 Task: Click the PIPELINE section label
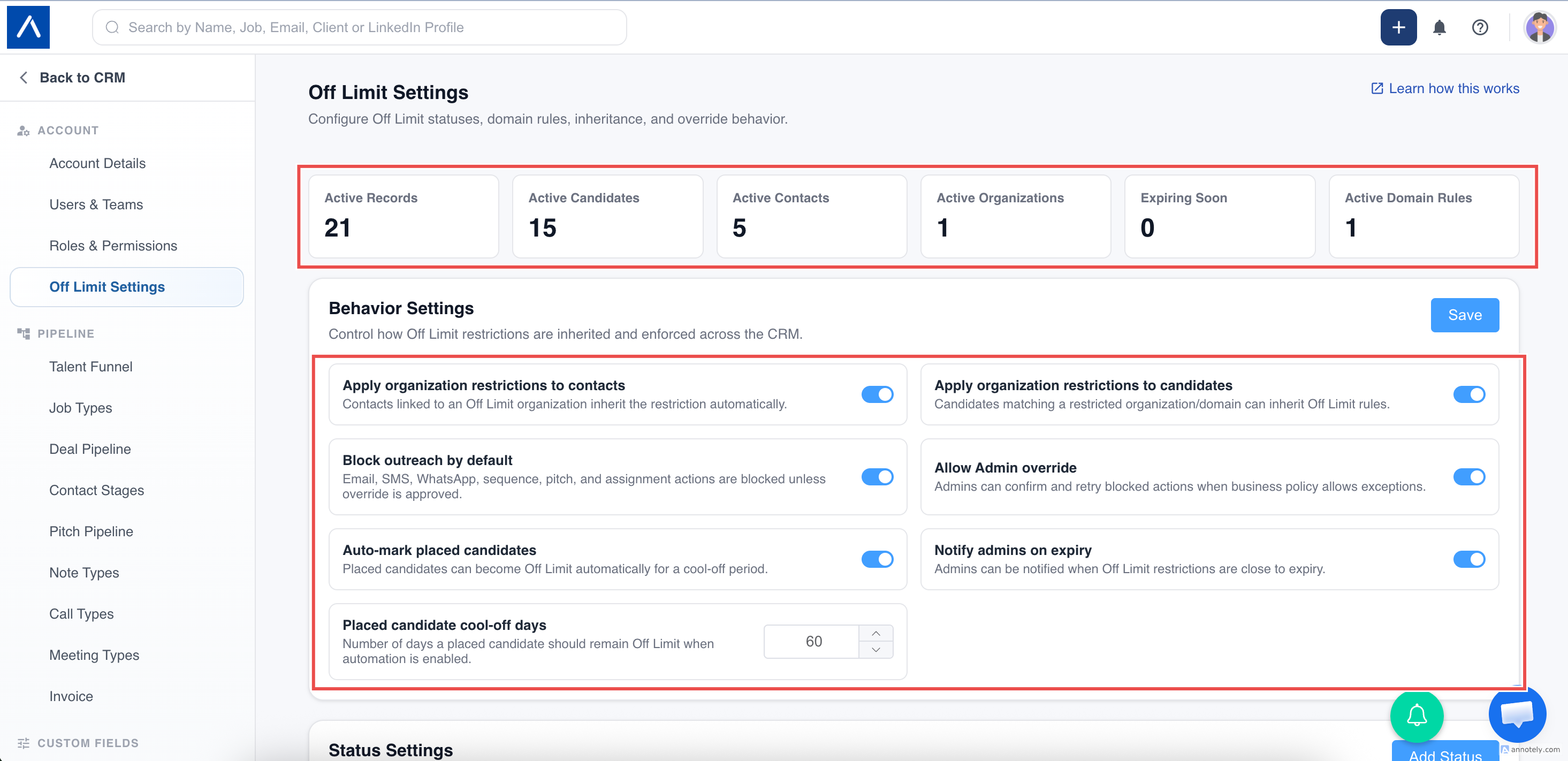[66, 333]
